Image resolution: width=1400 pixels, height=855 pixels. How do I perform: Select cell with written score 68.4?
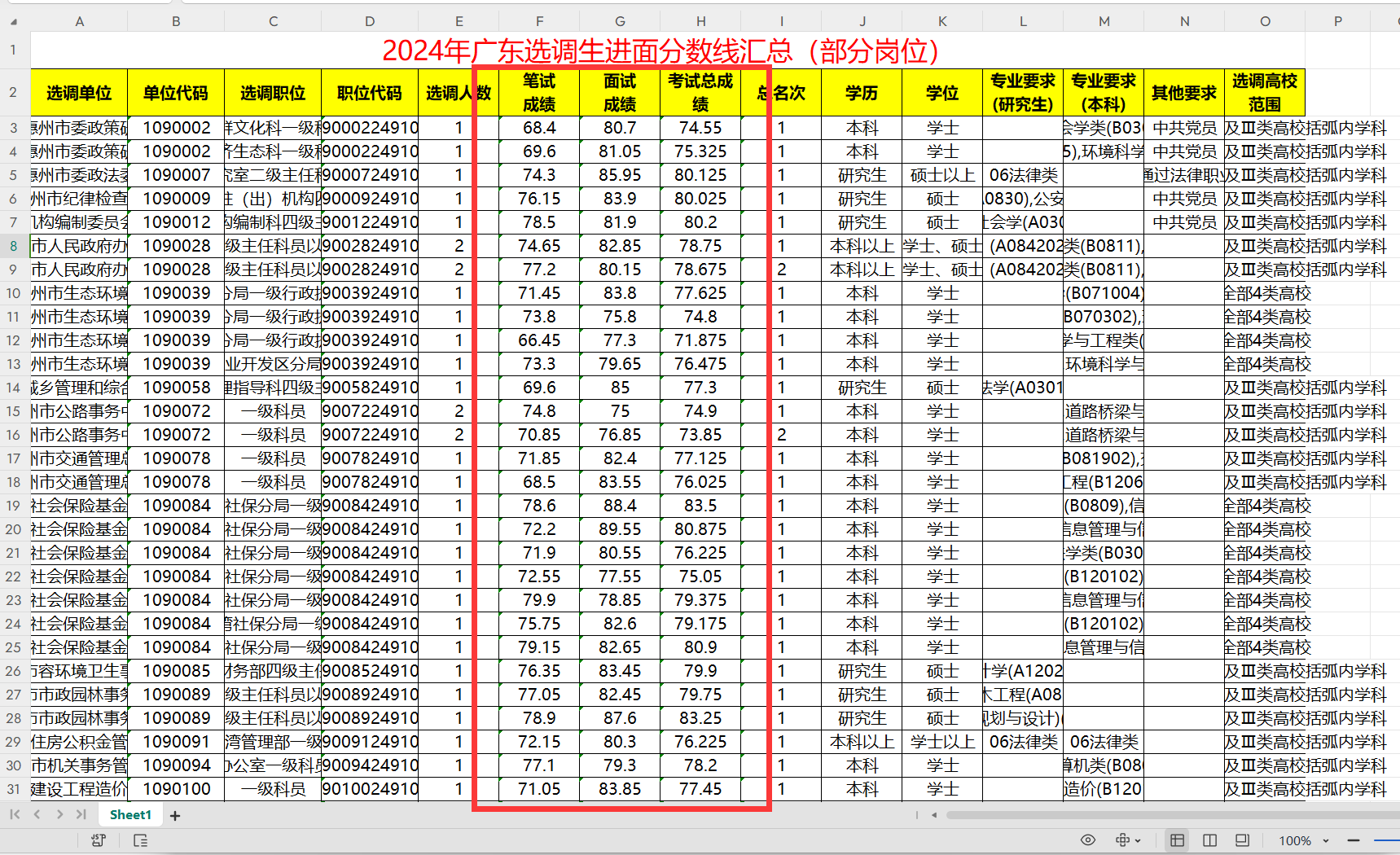[539, 128]
